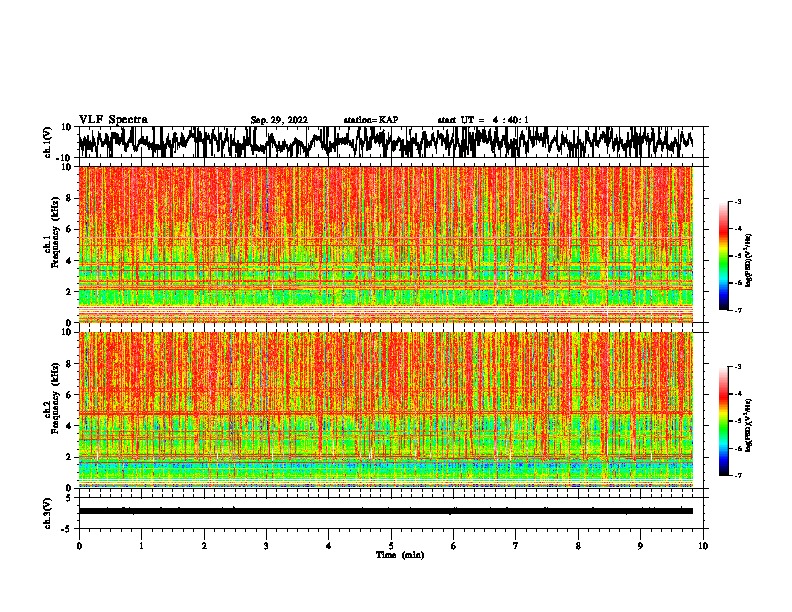
Task: Select the date 'Sep. 29, 2022'
Action: coord(279,120)
